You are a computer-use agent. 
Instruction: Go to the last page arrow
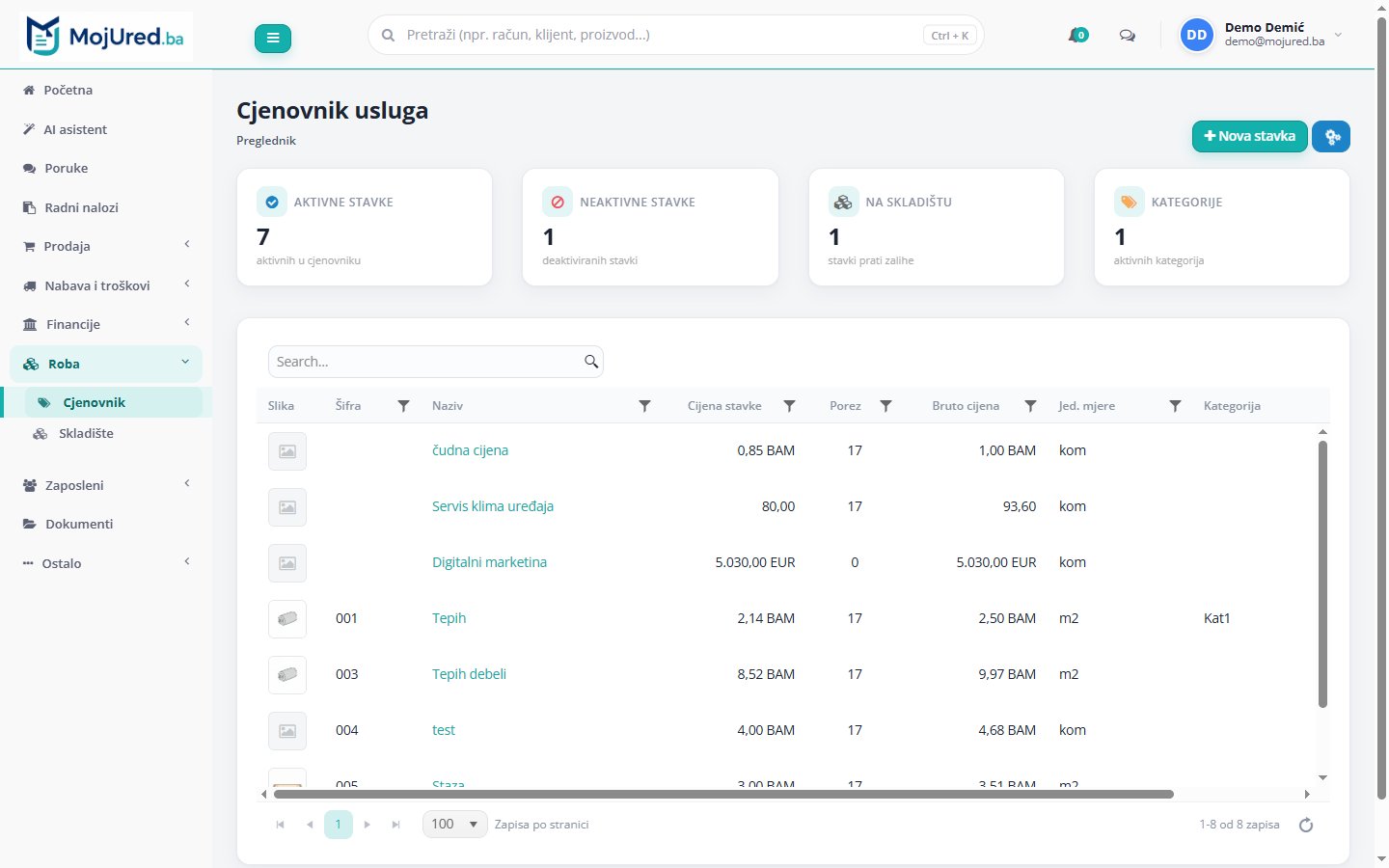[395, 825]
